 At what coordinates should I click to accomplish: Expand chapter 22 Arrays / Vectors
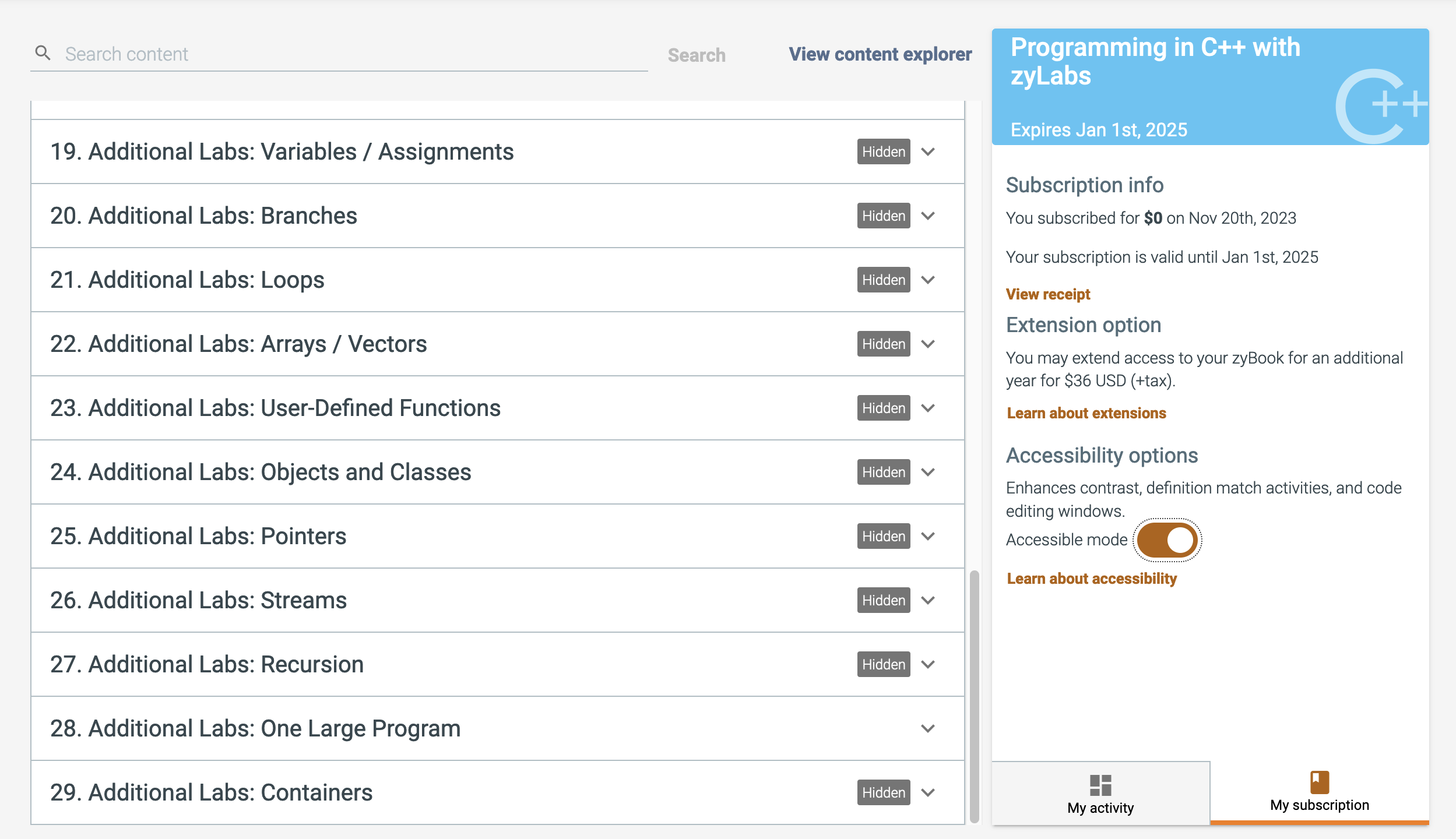(929, 344)
